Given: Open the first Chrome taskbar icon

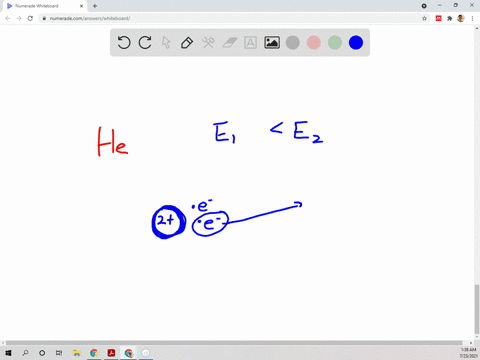Looking at the screenshot, I should tap(94, 353).
